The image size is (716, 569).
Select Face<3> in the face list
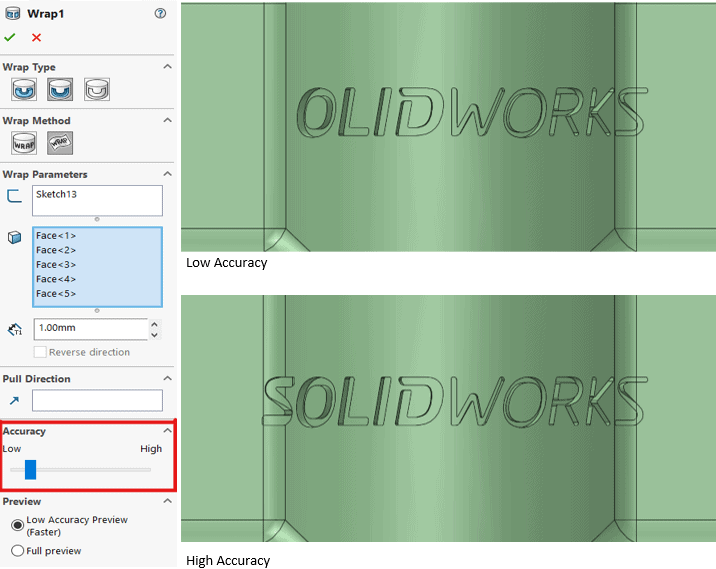pyautogui.click(x=56, y=265)
